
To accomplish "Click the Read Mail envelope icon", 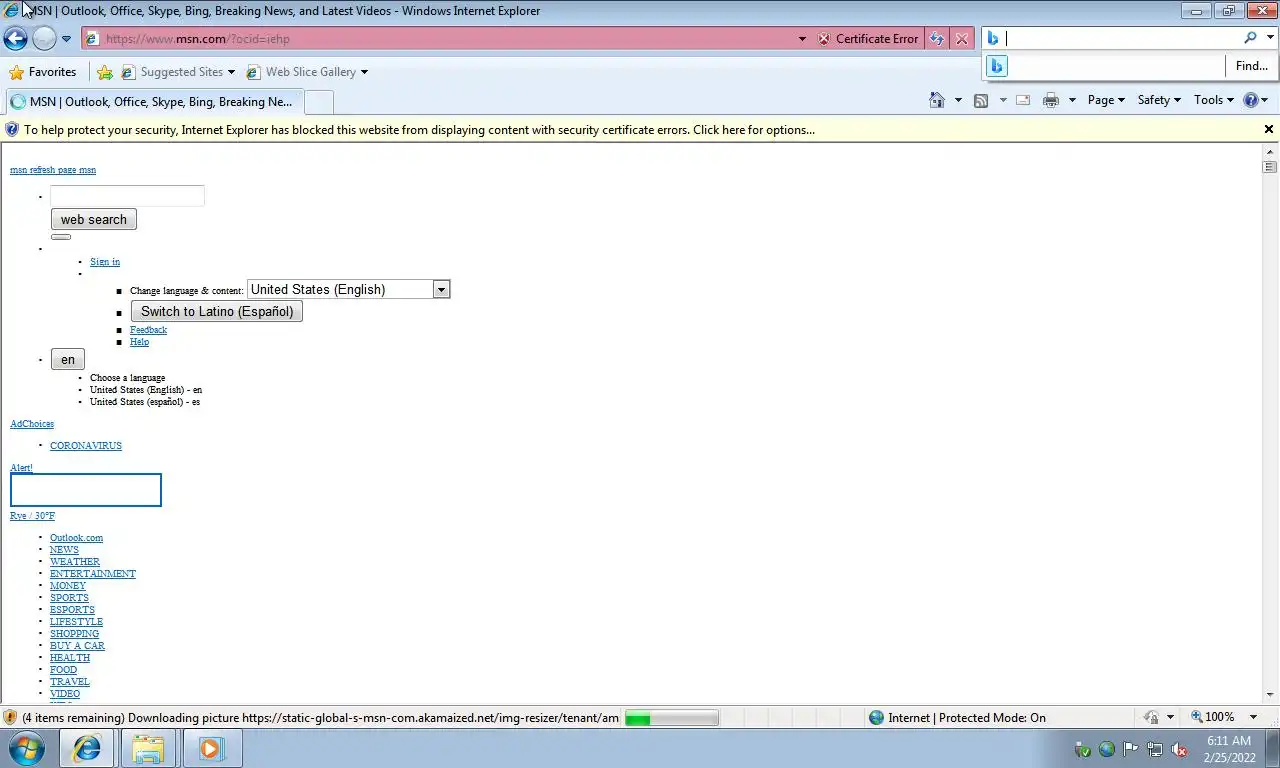I will coord(1023,100).
